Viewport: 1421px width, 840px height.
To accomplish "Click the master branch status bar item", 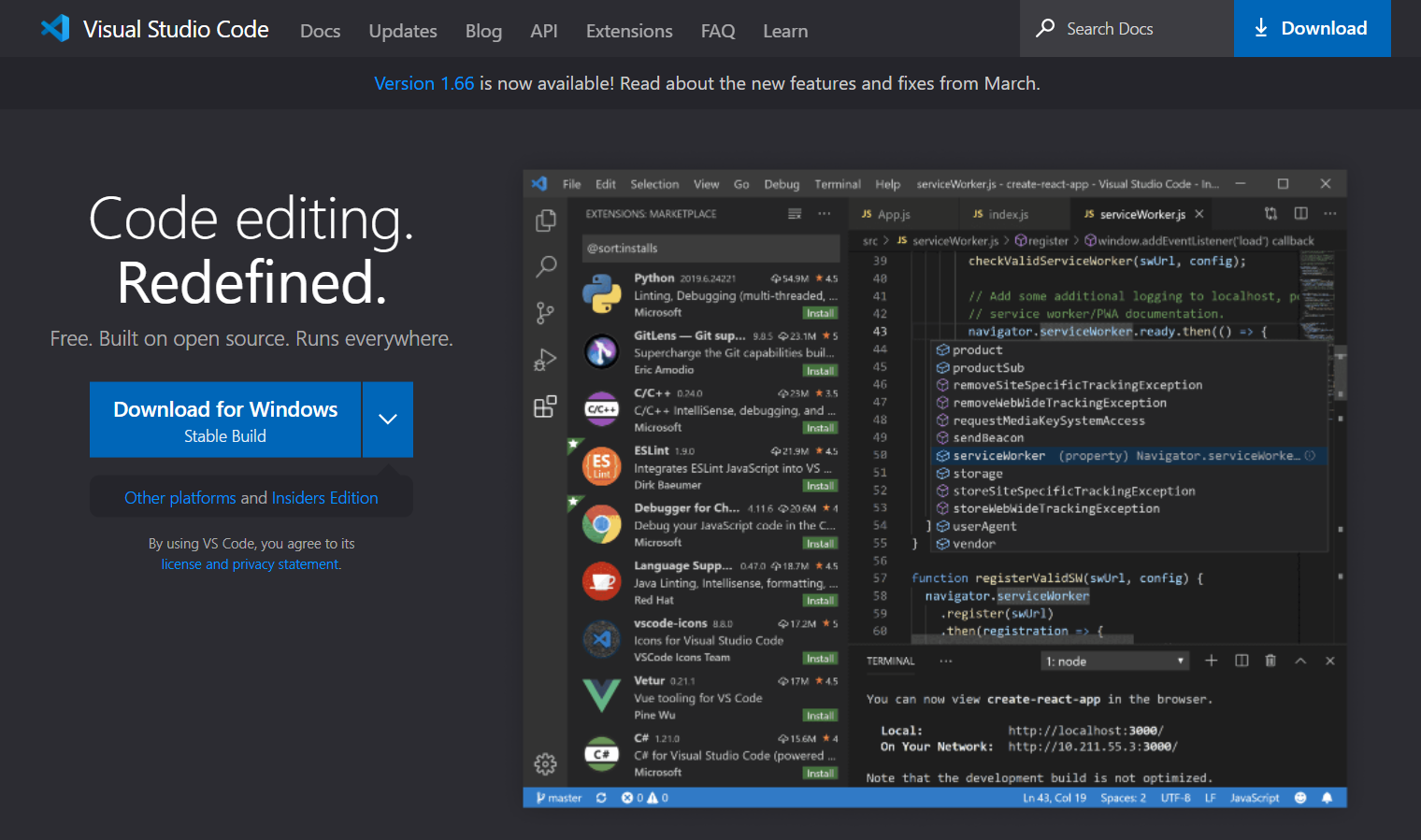I will pos(558,798).
